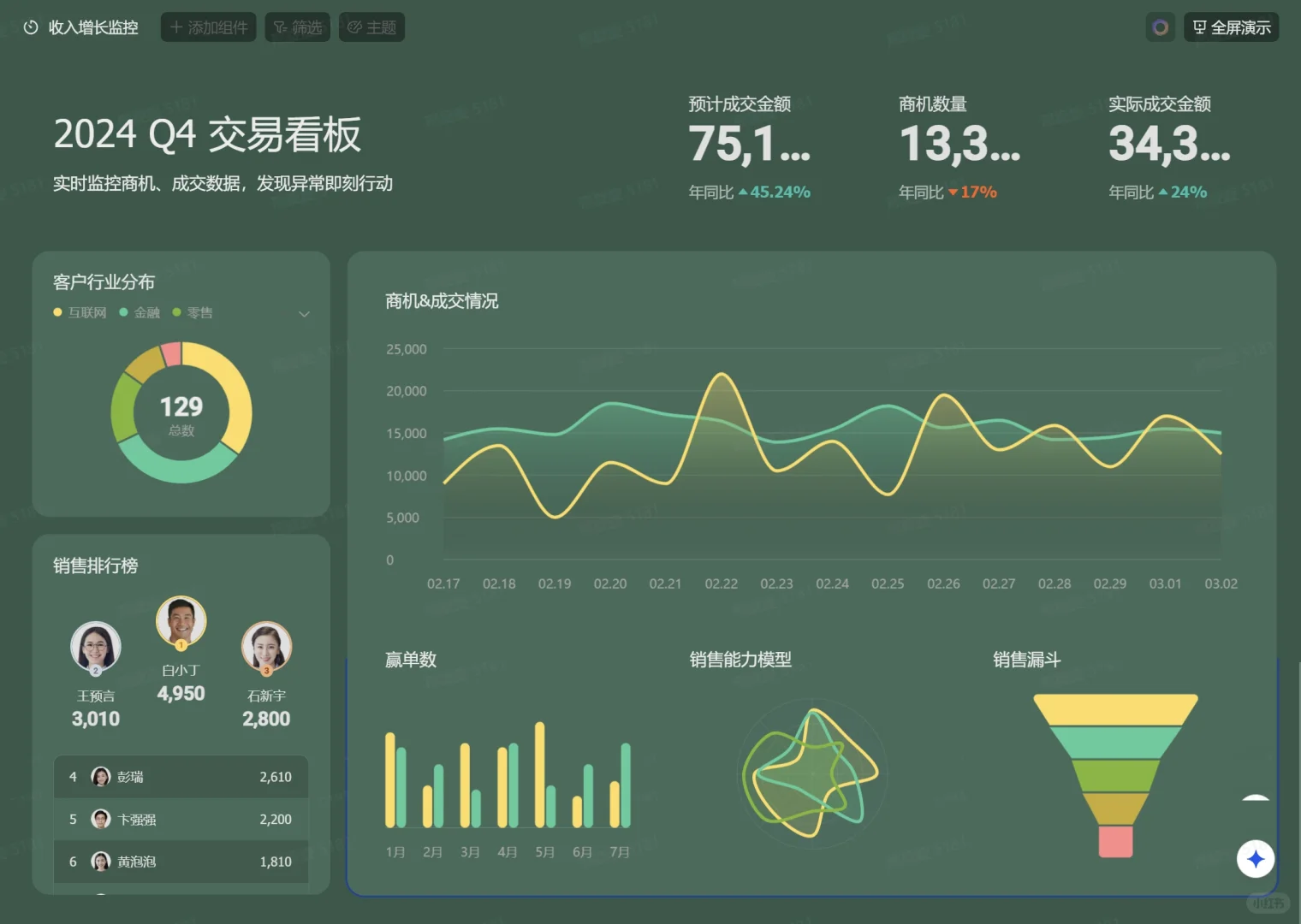1301x924 pixels.
Task: Click the sales value 1,810 for 黄泡泡
Action: (276, 862)
